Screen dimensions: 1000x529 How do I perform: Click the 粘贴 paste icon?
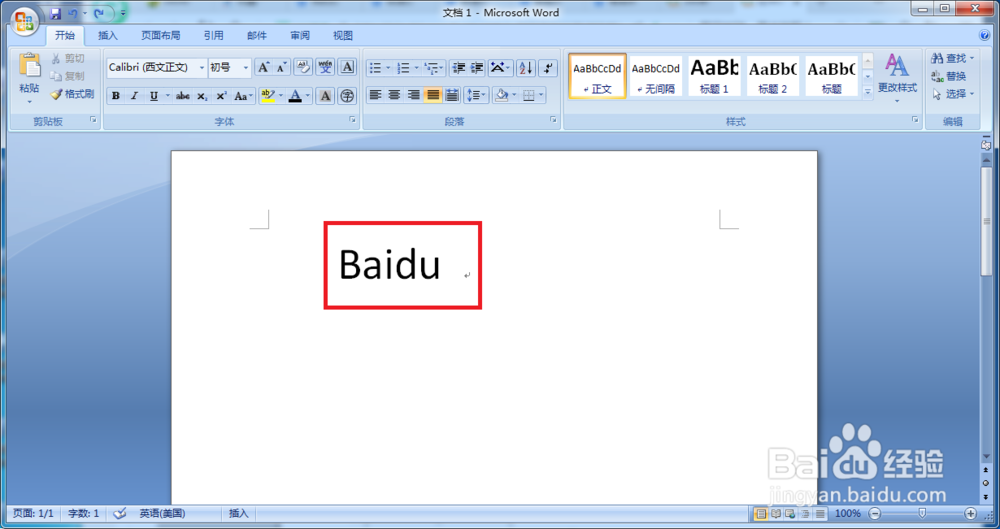(x=29, y=66)
